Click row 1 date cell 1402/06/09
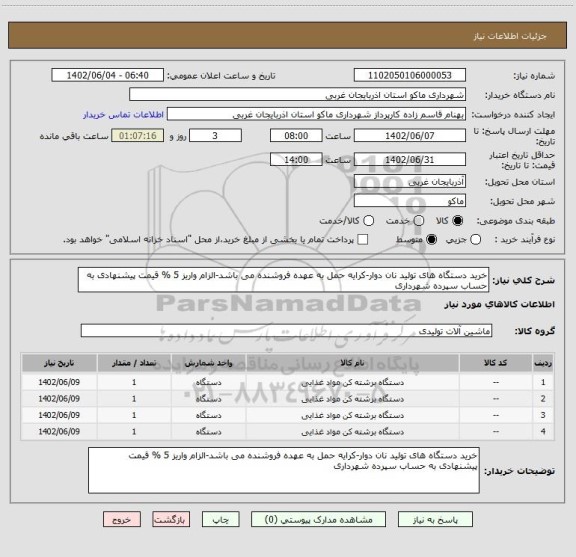The width and height of the screenshot is (576, 557). 59,382
